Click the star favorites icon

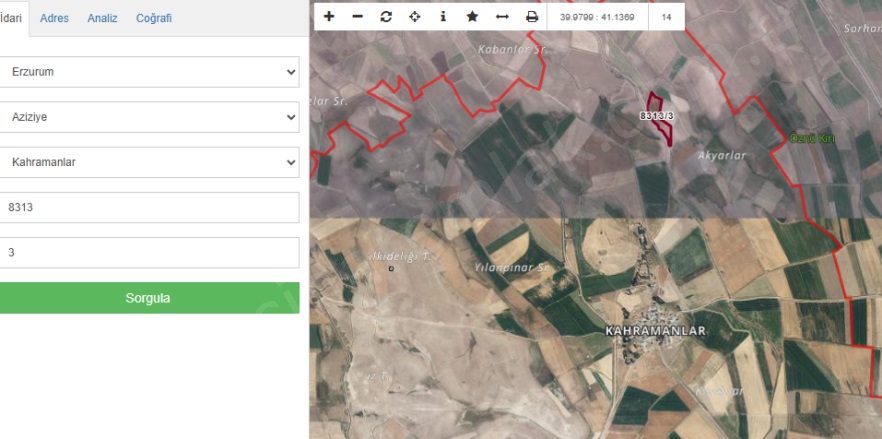[472, 17]
